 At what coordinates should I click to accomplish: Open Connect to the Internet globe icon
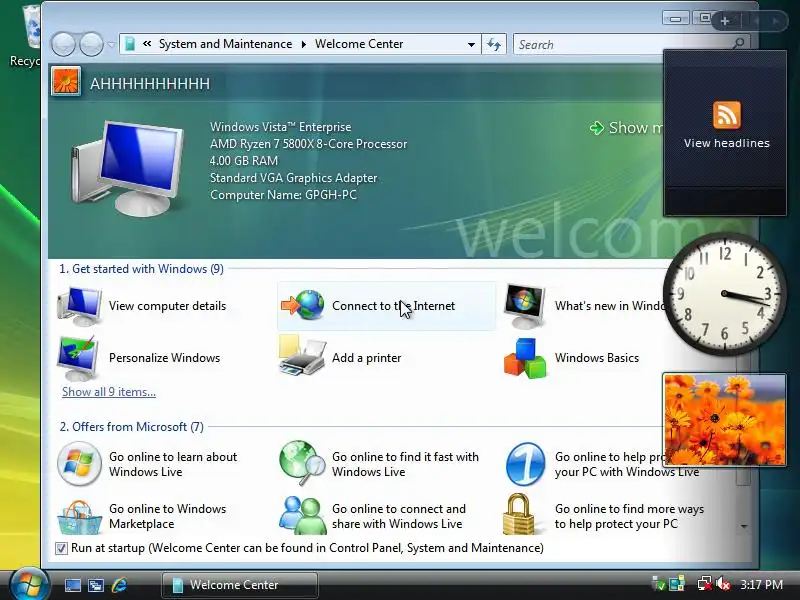(x=303, y=305)
